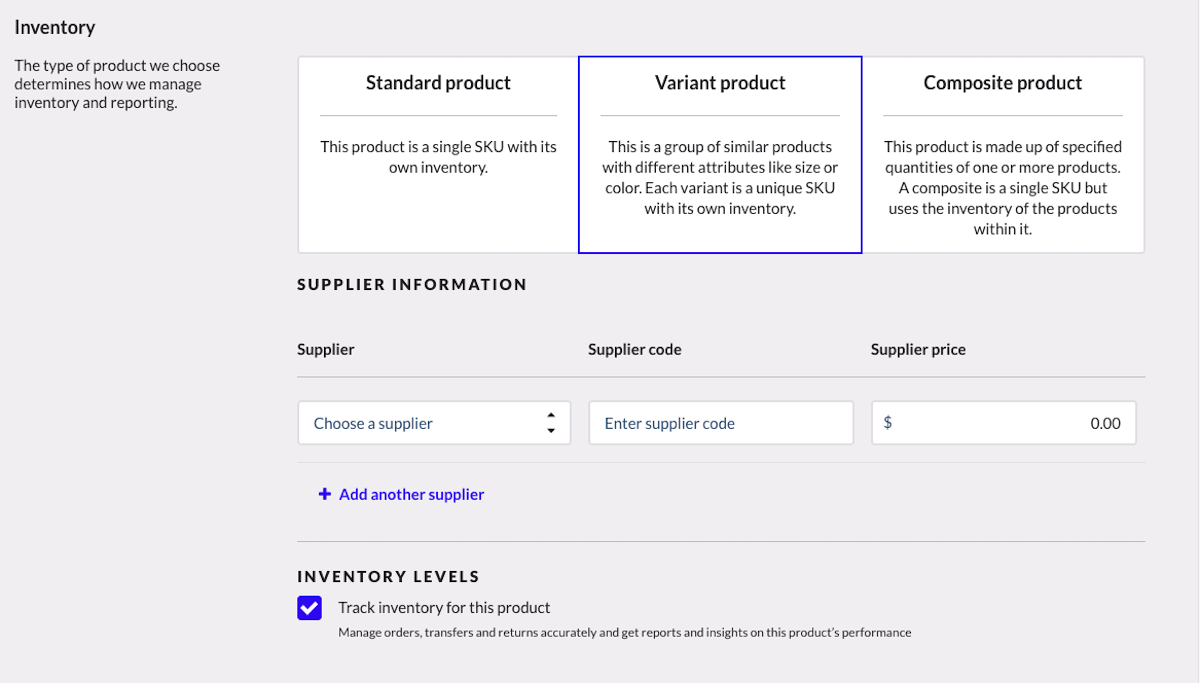Click the Inventory Levels heading
Image resolution: width=1200 pixels, height=683 pixels.
pos(388,577)
